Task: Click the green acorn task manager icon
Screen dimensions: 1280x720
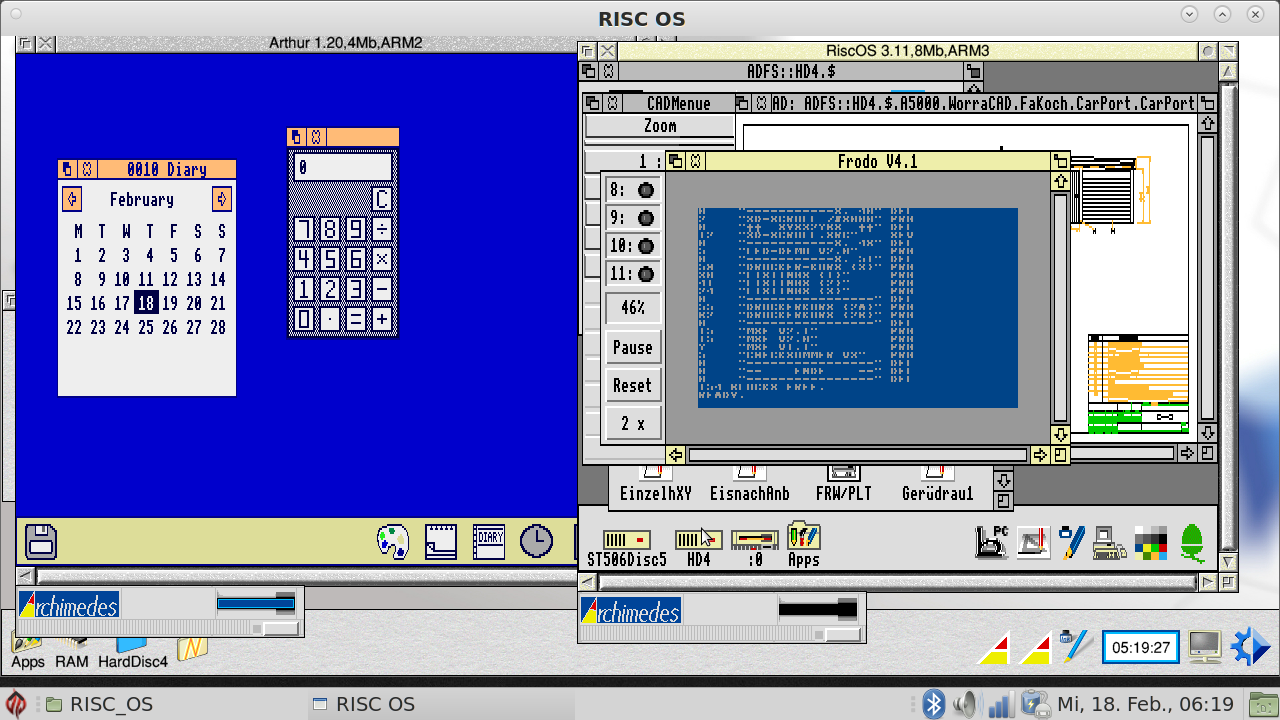Action: 1192,542
